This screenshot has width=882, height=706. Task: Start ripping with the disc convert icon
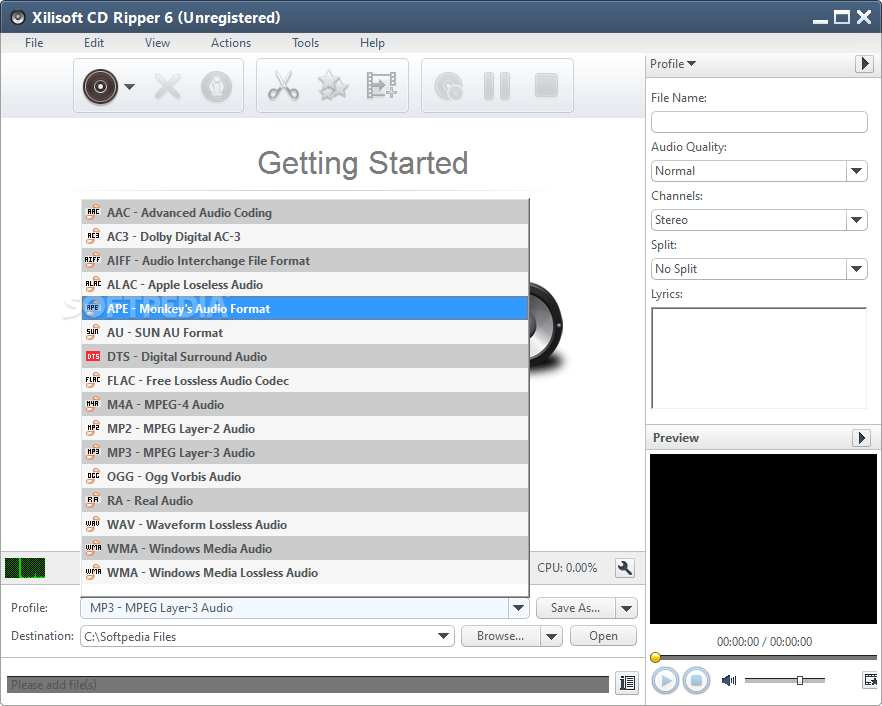(x=448, y=86)
